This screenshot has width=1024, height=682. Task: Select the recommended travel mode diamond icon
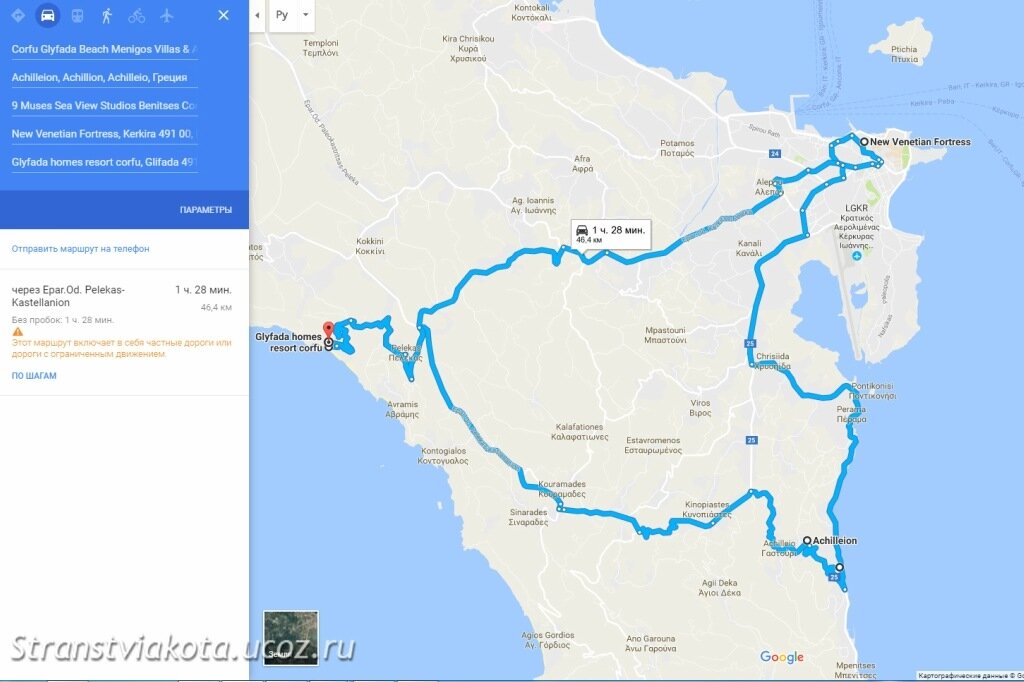click(x=18, y=15)
